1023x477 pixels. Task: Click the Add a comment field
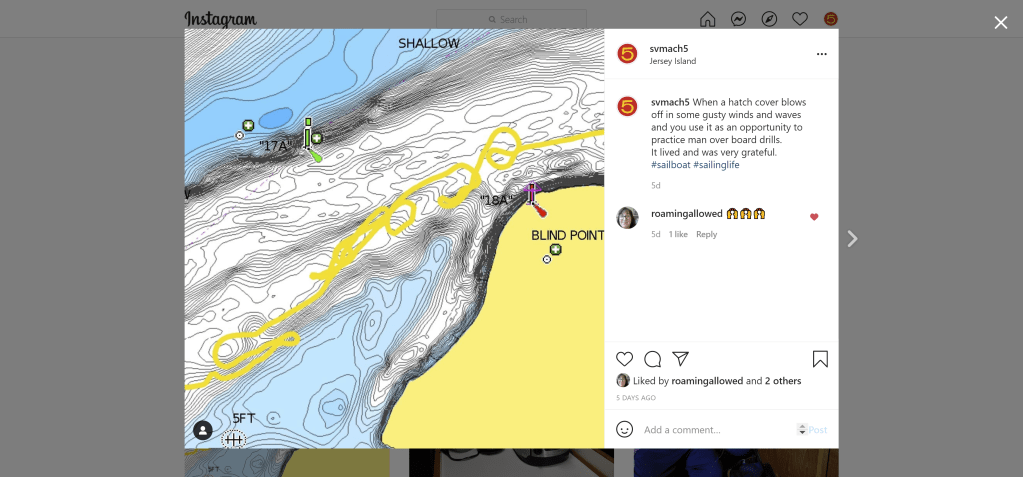pos(717,430)
